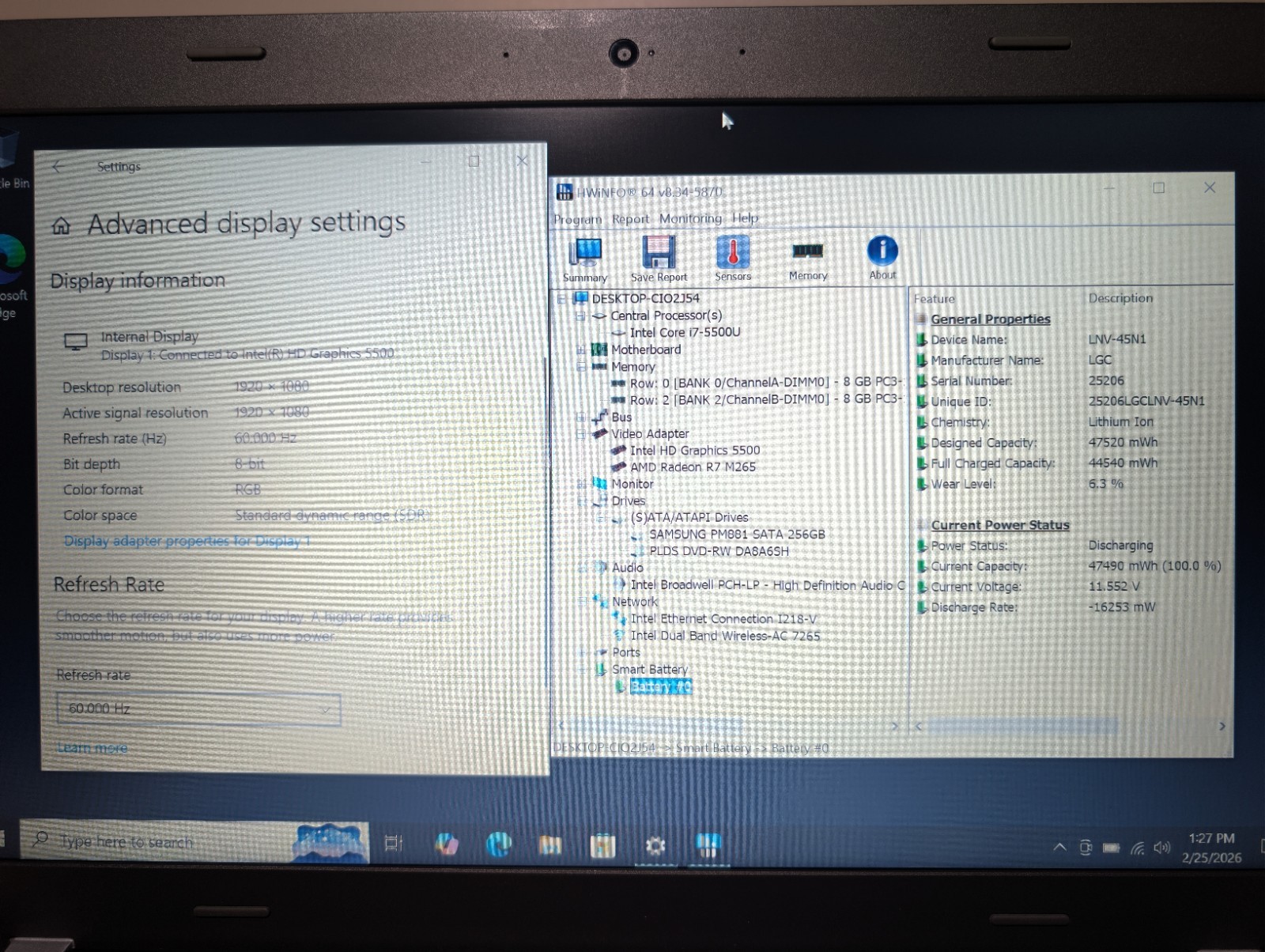Select Intel Ethernet Connection I218-V
1265x952 pixels.
coord(723,618)
